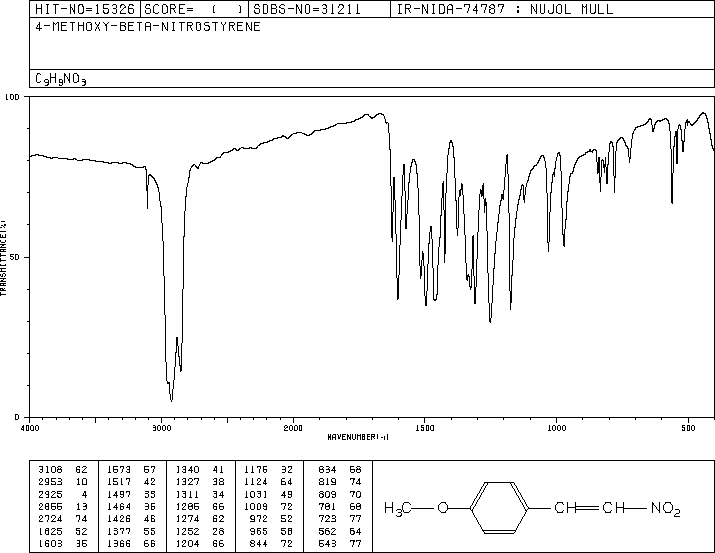
Task: Select peak table row 965 58
Action: pyautogui.click(x=271, y=531)
